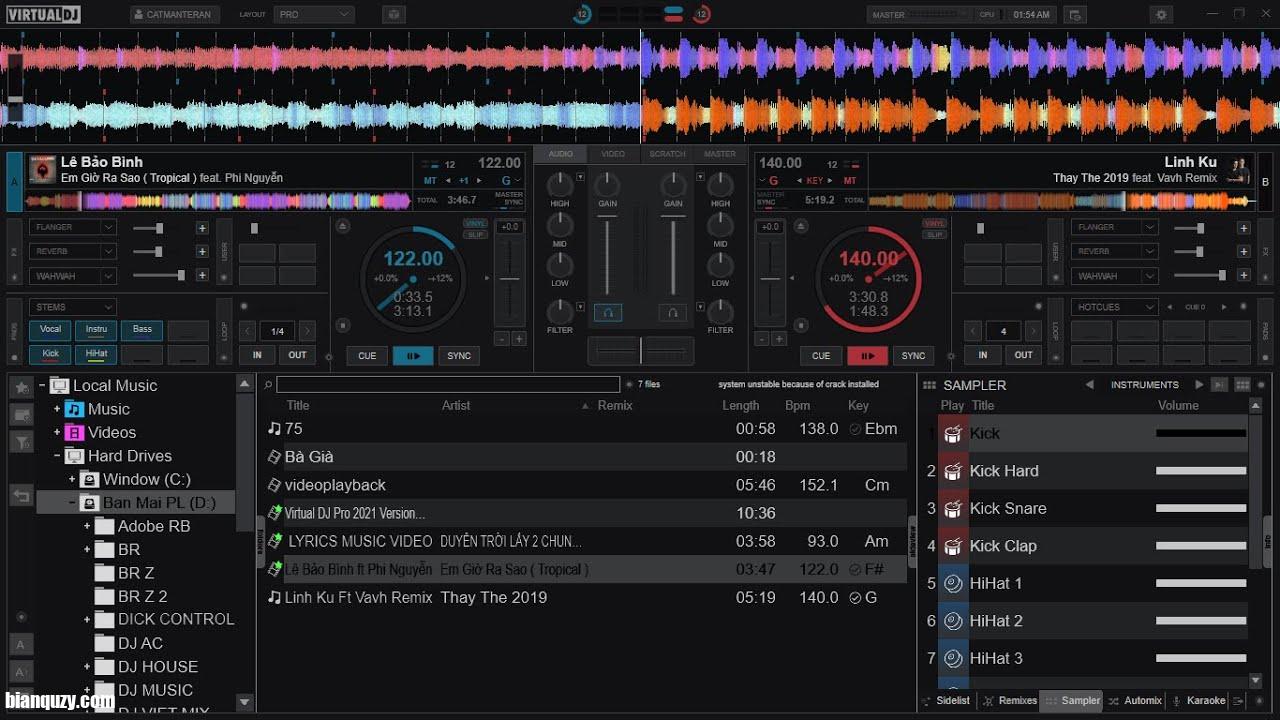Image resolution: width=1280 pixels, height=720 pixels.
Task: Expand the Window (C:) drive node
Action: 72,480
